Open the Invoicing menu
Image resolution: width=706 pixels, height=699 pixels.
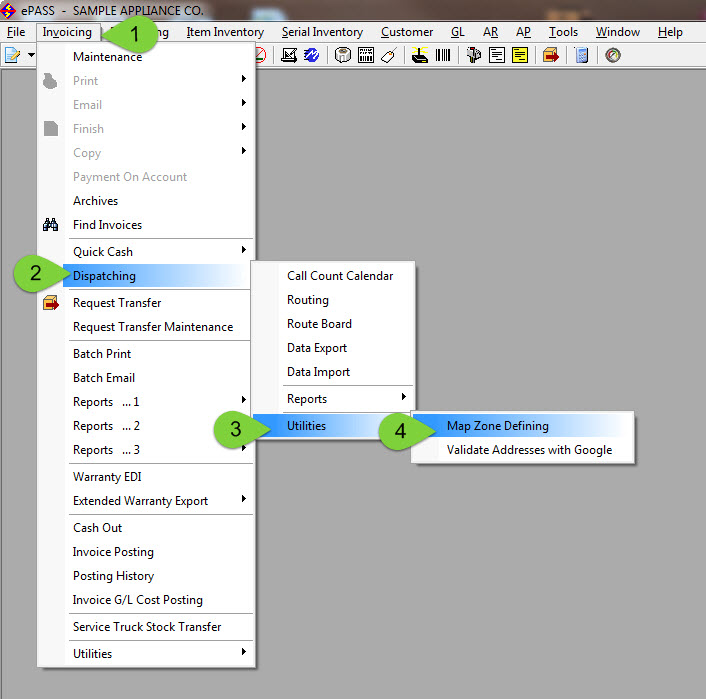(67, 32)
